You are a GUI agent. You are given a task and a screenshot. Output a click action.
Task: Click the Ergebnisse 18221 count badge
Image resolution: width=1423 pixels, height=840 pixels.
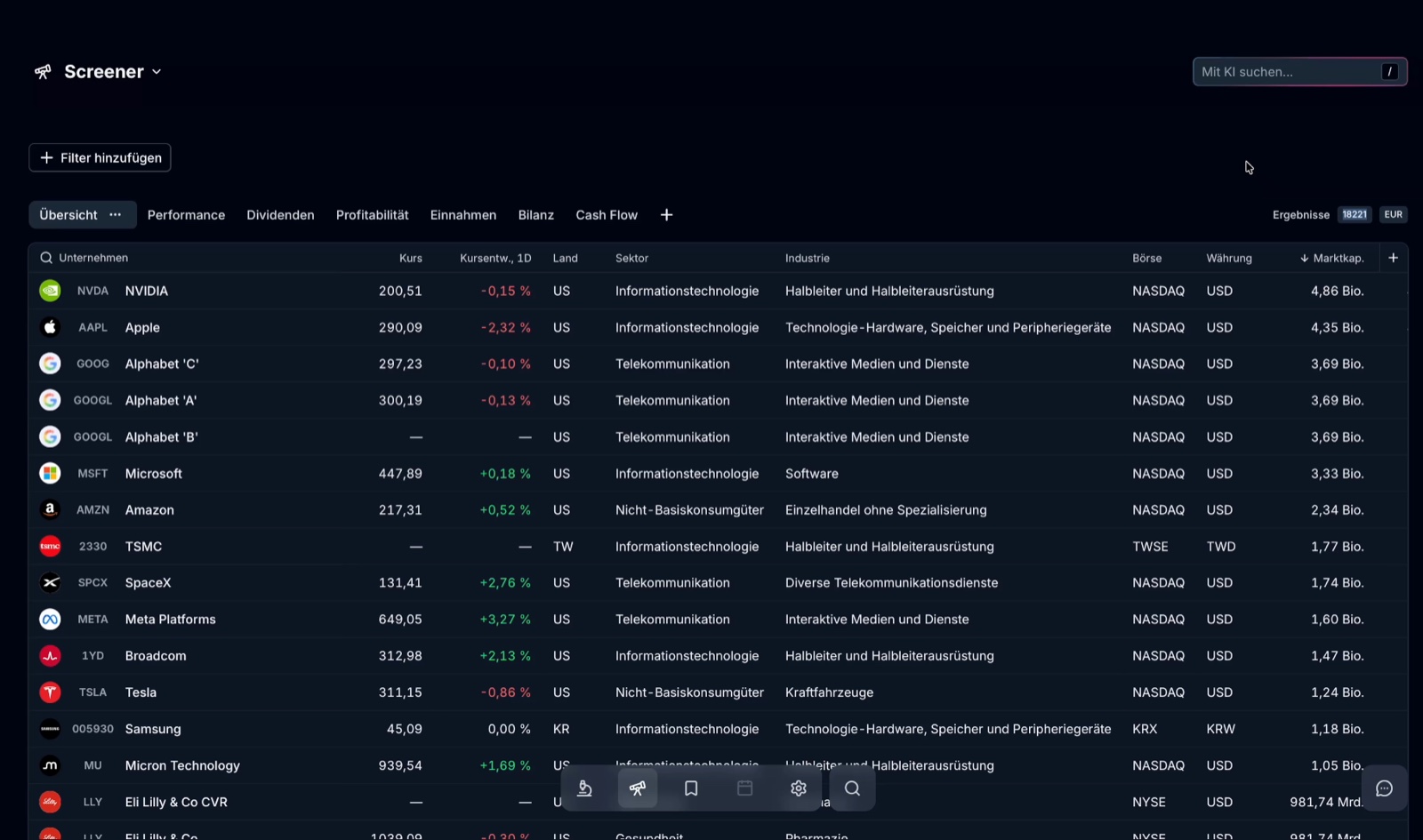[1355, 215]
